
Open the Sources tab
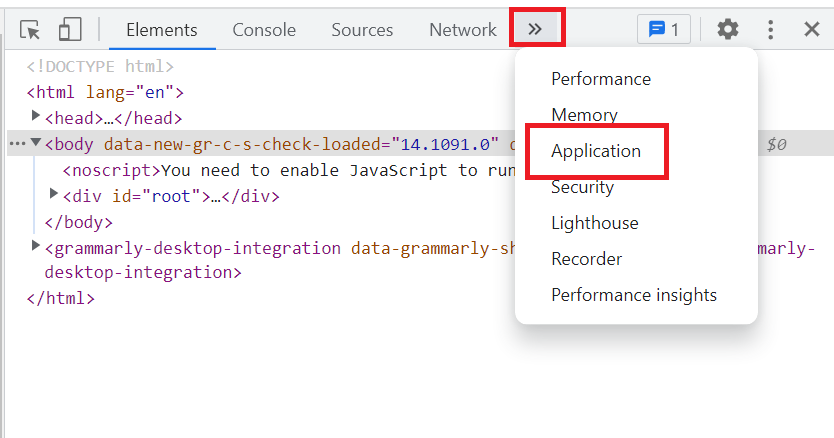pyautogui.click(x=362, y=30)
